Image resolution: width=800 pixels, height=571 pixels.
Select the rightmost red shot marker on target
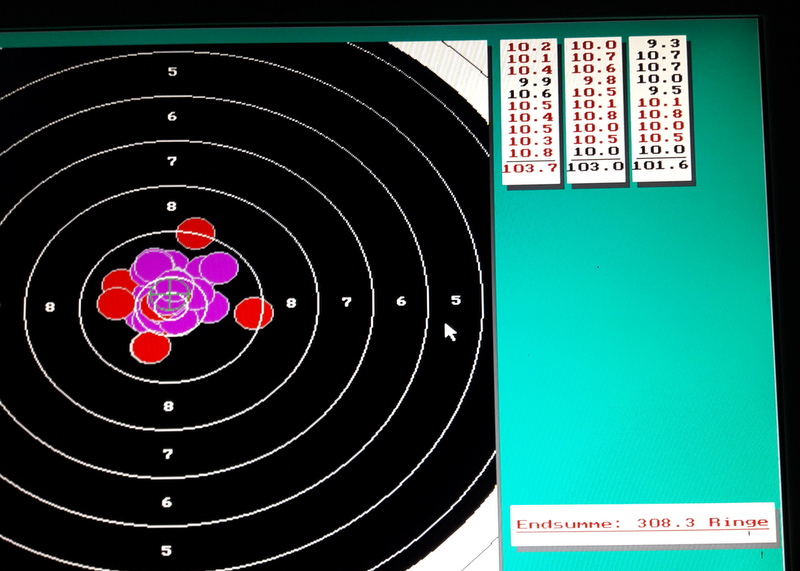click(254, 313)
